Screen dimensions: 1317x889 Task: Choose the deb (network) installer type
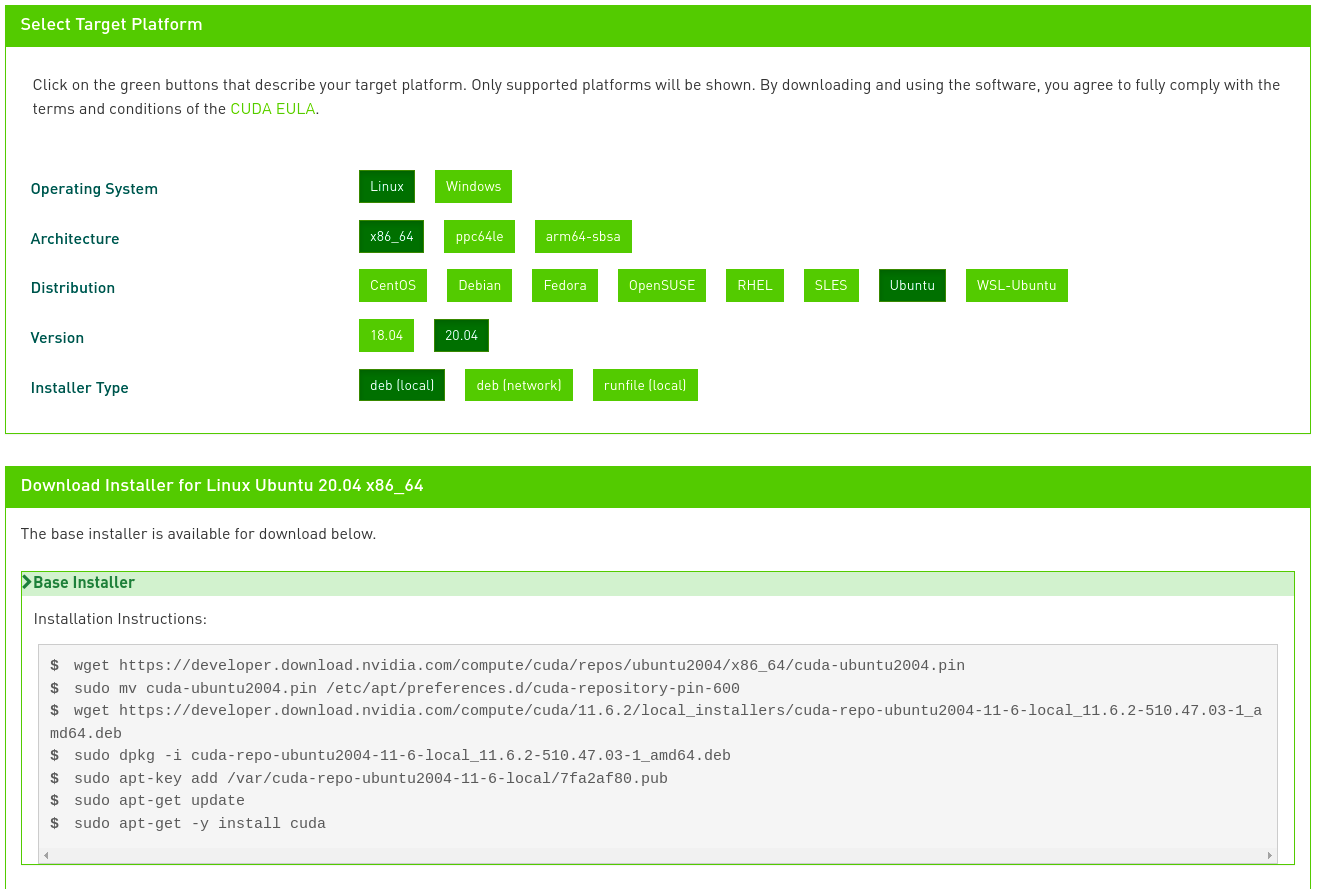point(518,384)
